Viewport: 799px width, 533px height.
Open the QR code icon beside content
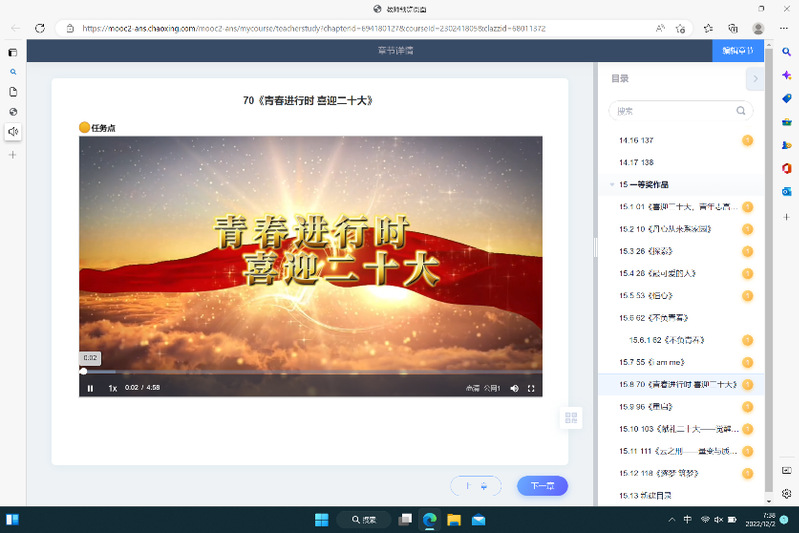[x=571, y=418]
